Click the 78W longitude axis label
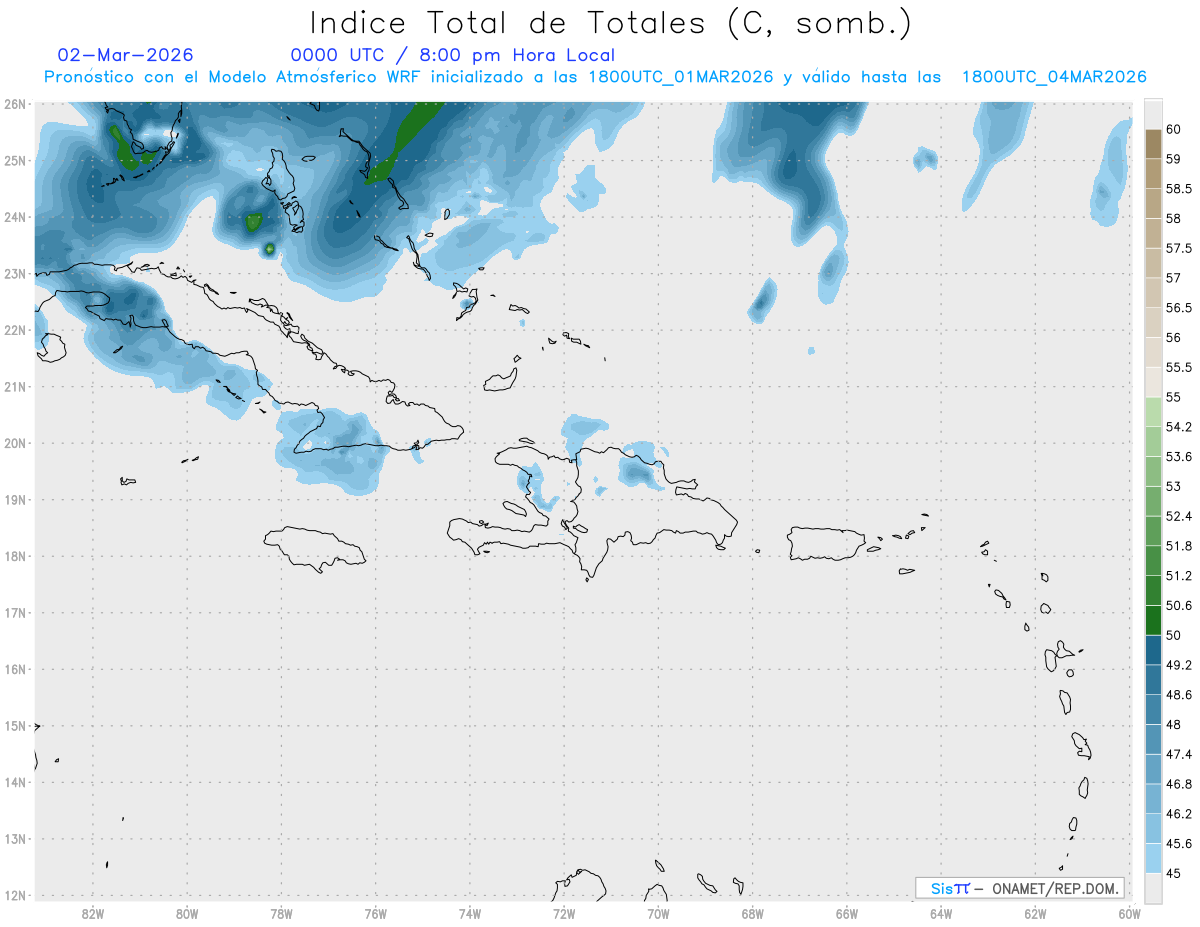 (x=281, y=913)
